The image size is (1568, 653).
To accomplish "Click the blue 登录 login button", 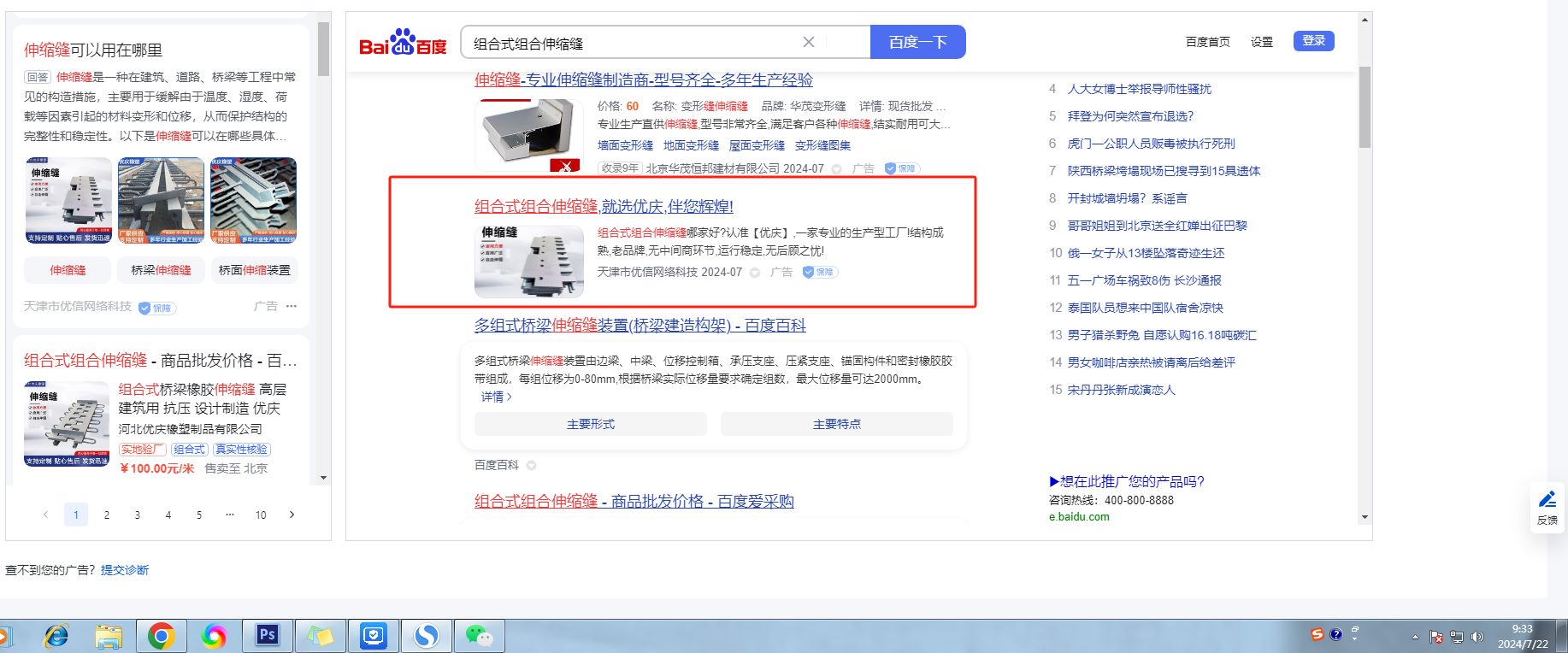I will point(1314,41).
